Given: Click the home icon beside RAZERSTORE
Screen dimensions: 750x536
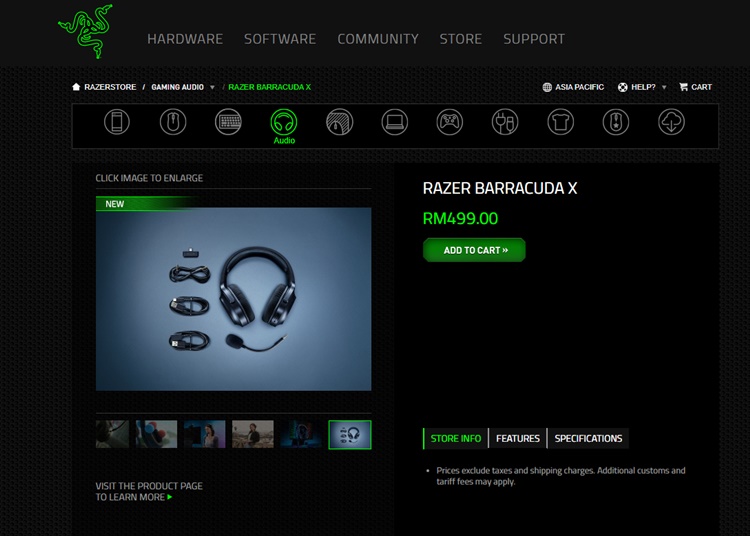Looking at the screenshot, I should click(x=76, y=87).
